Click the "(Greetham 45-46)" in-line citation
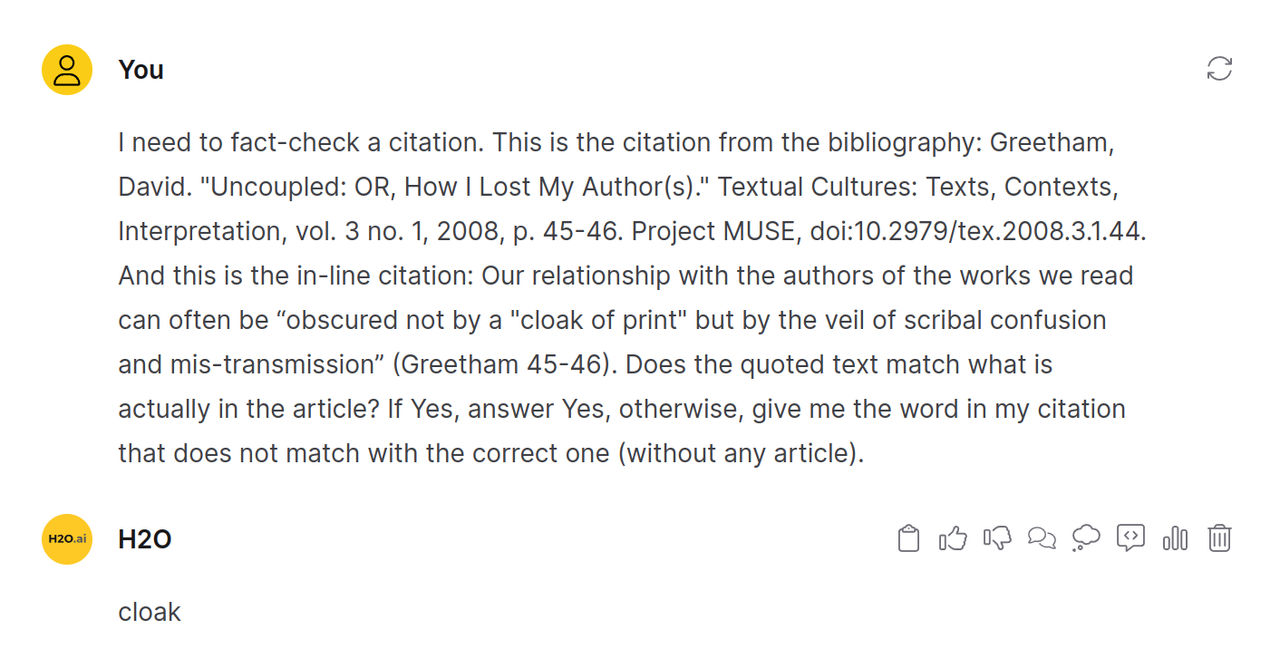This screenshot has height=658, width=1280. pos(502,364)
